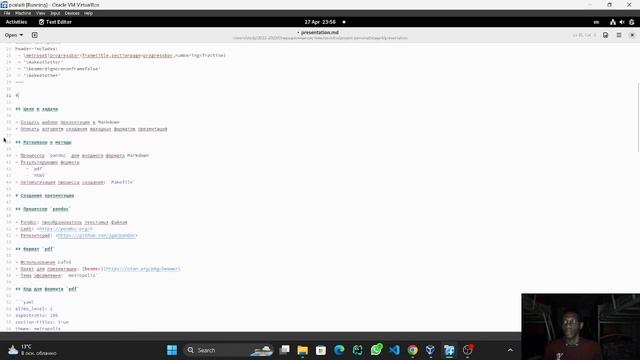Click the Windows taskbar Search box

coord(229,350)
